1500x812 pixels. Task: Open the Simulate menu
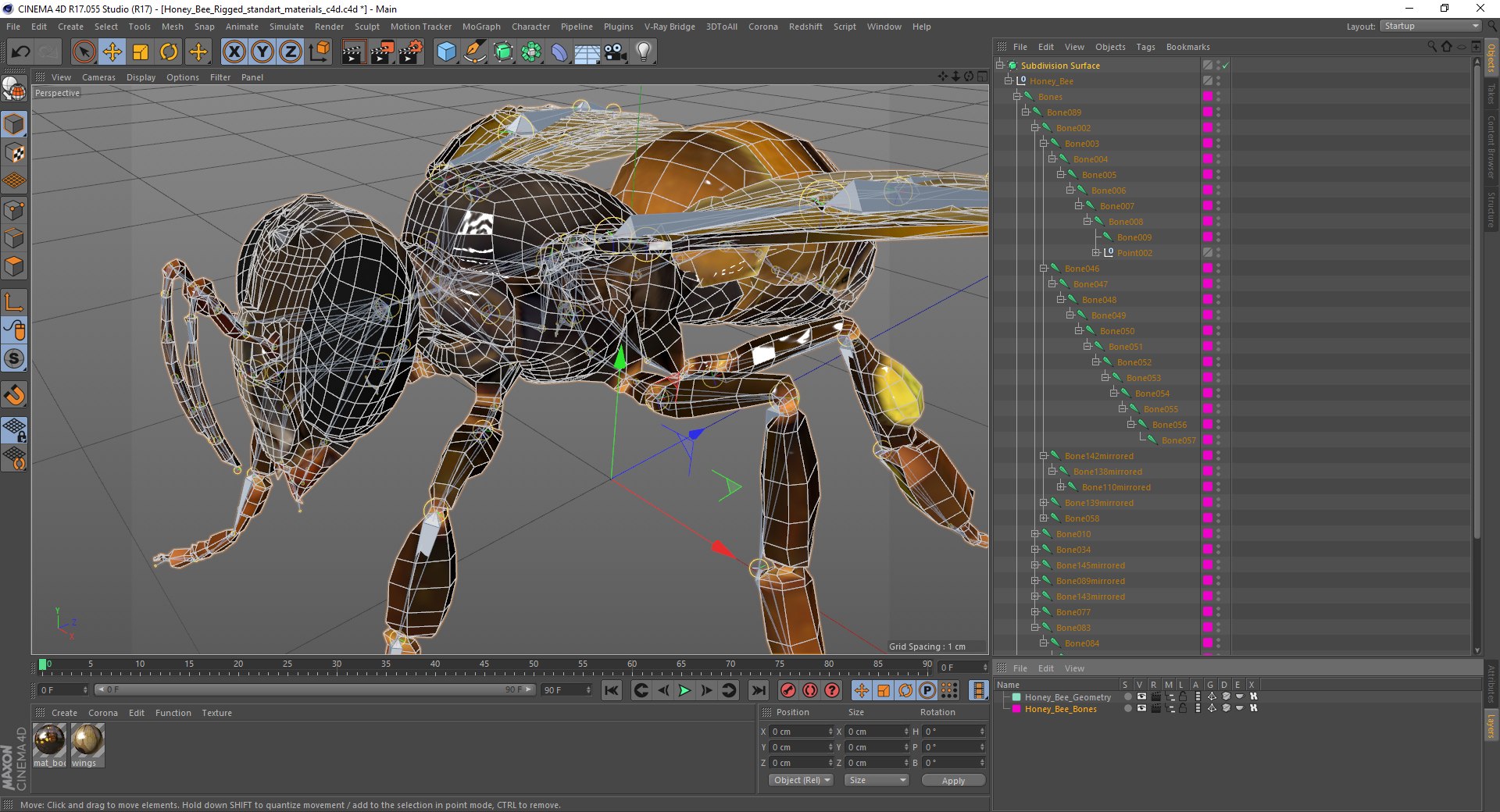[287, 27]
